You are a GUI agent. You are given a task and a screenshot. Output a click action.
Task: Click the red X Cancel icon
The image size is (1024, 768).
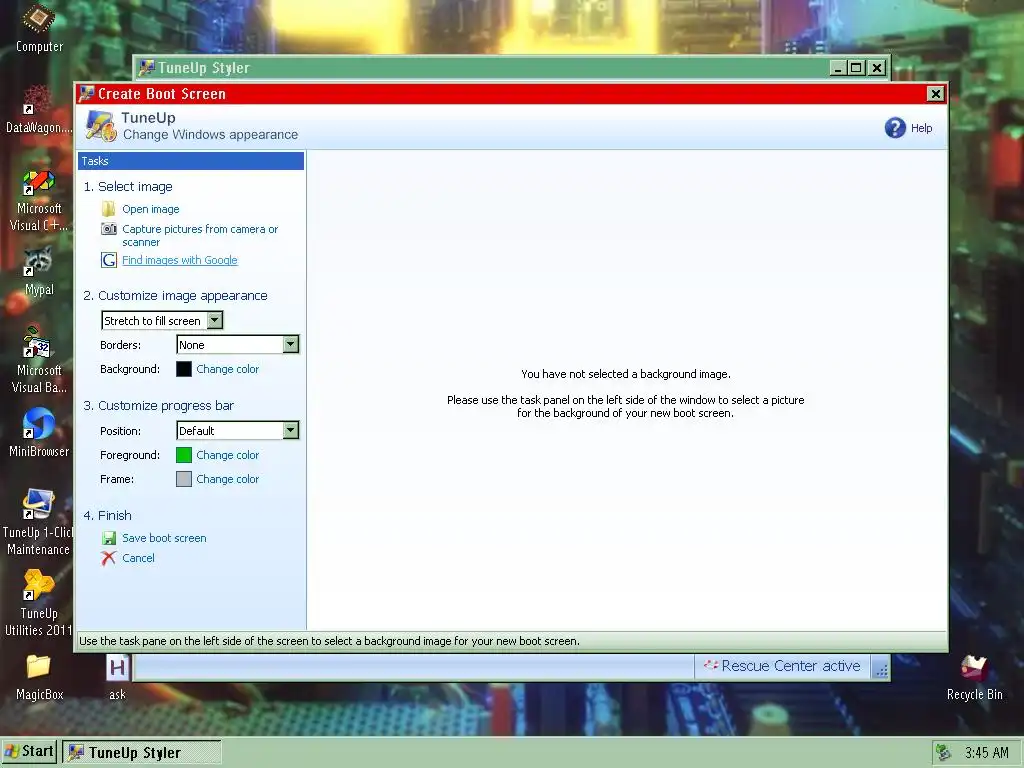[x=108, y=558]
